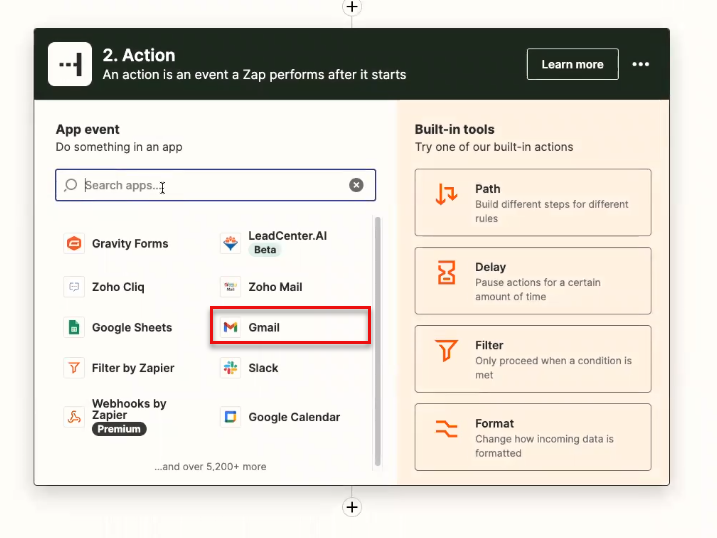Add a step above the Action
This screenshot has width=717, height=538.
[351, 7]
